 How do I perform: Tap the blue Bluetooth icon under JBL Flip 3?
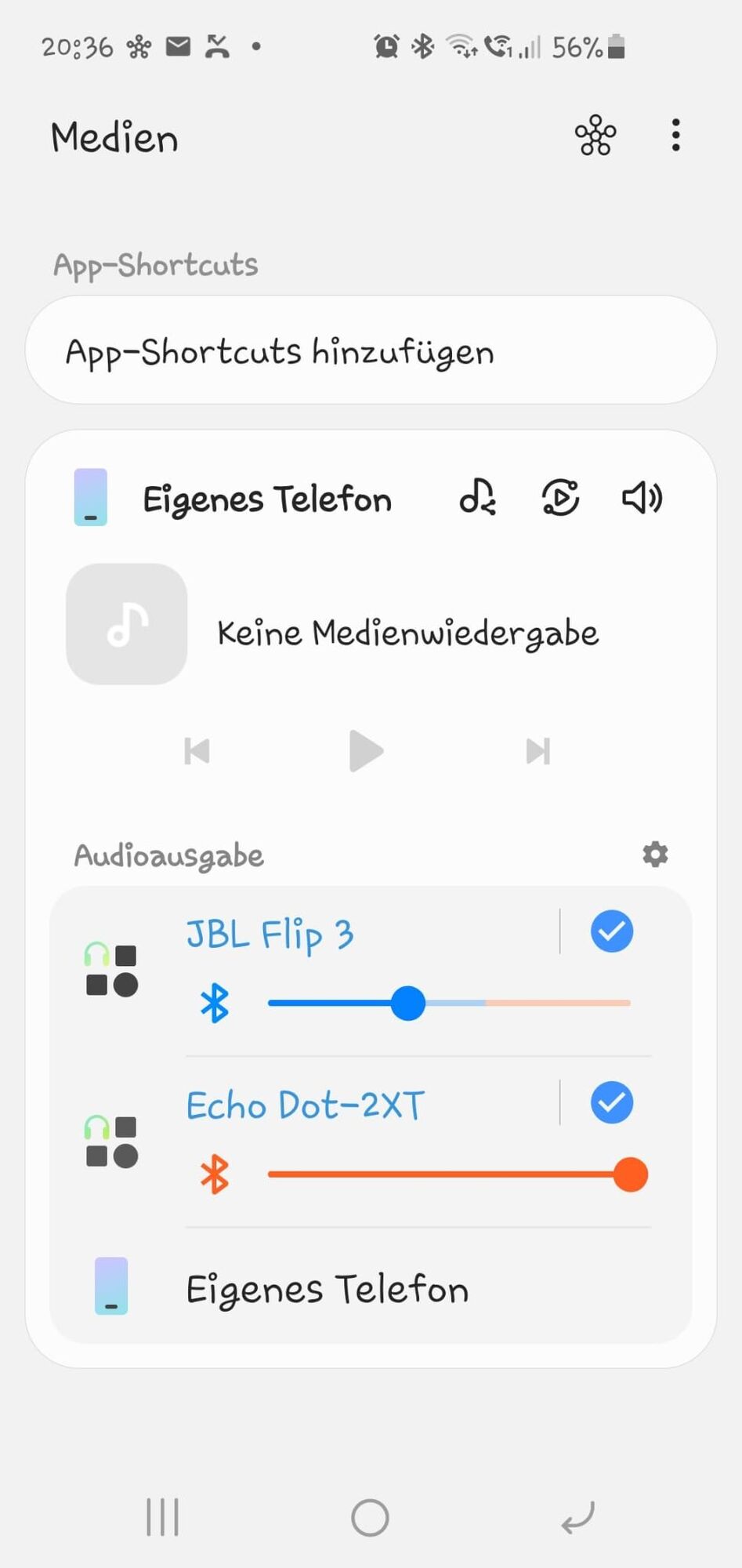coord(214,1004)
